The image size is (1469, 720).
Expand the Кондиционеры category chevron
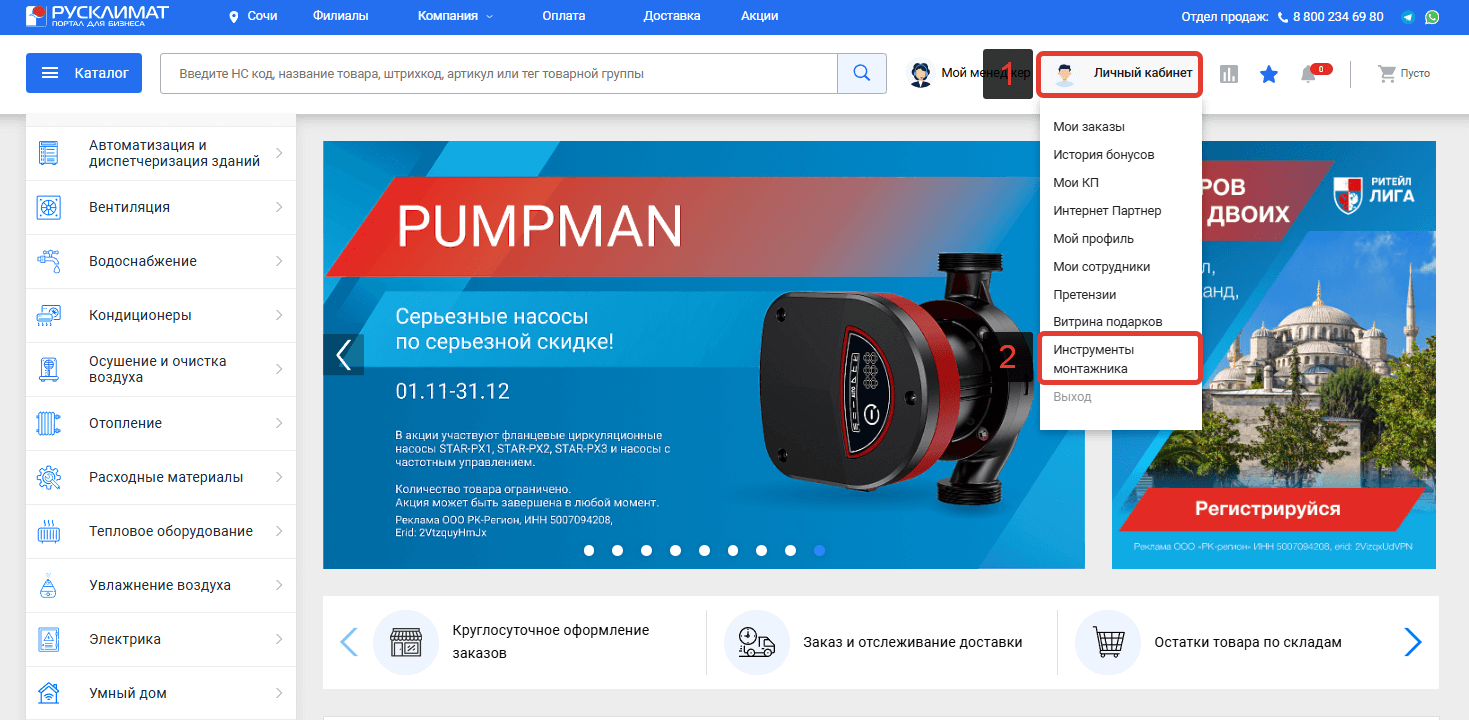(x=279, y=315)
